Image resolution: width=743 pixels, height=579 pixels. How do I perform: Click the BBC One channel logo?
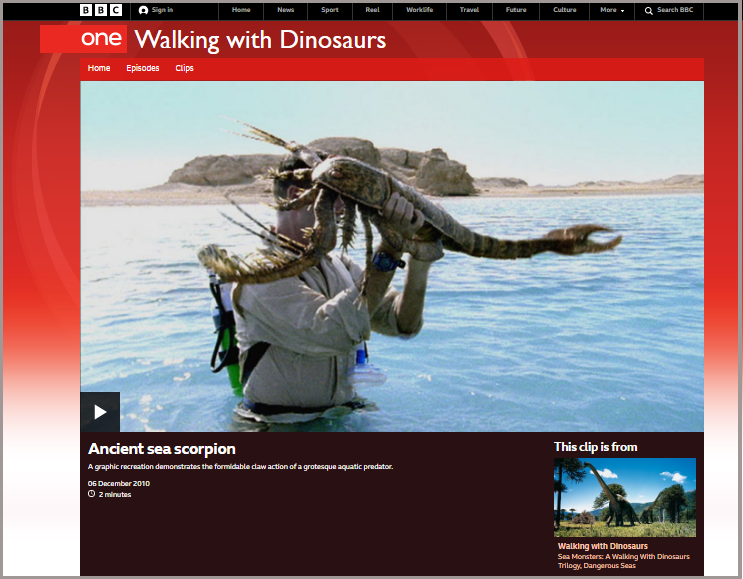click(83, 39)
